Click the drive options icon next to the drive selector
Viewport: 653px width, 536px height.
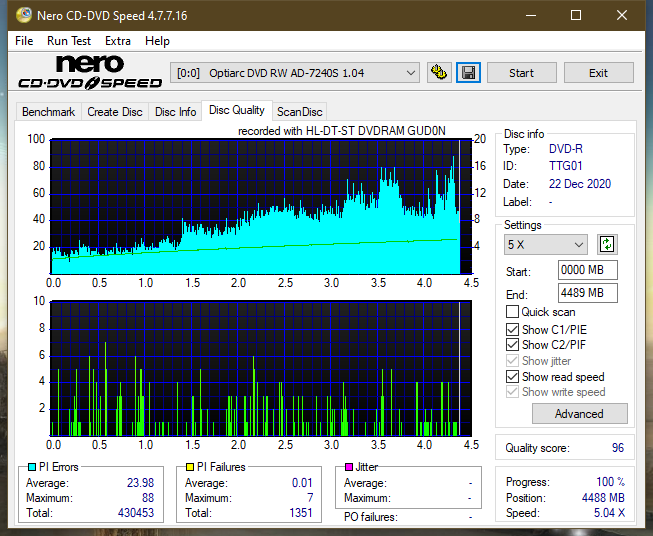pos(439,73)
